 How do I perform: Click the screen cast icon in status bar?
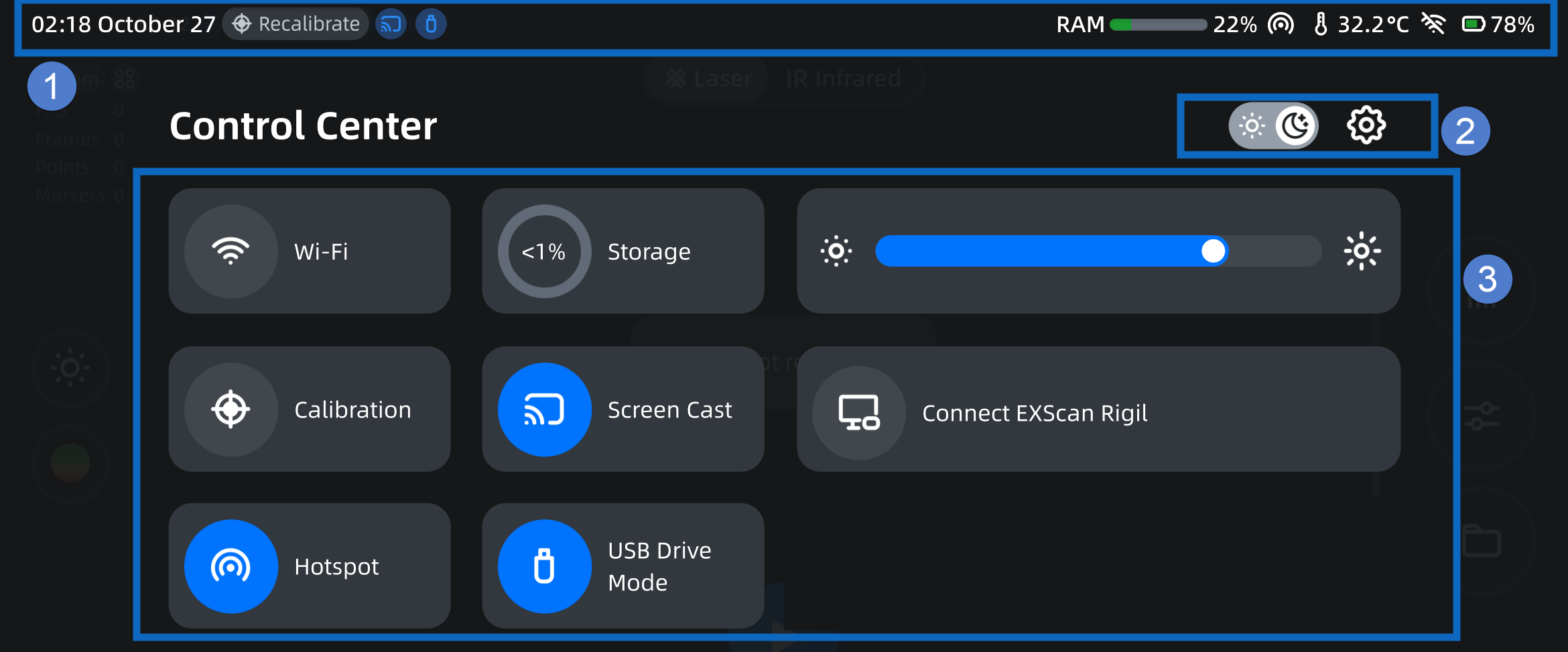coord(391,25)
